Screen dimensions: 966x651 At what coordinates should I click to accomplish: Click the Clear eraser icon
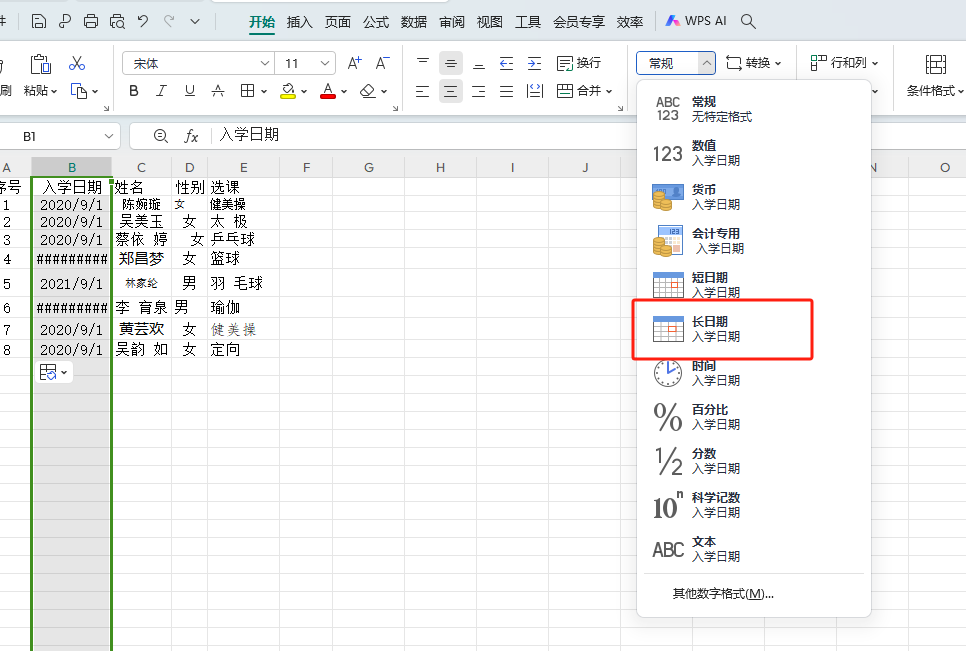pyautogui.click(x=368, y=91)
